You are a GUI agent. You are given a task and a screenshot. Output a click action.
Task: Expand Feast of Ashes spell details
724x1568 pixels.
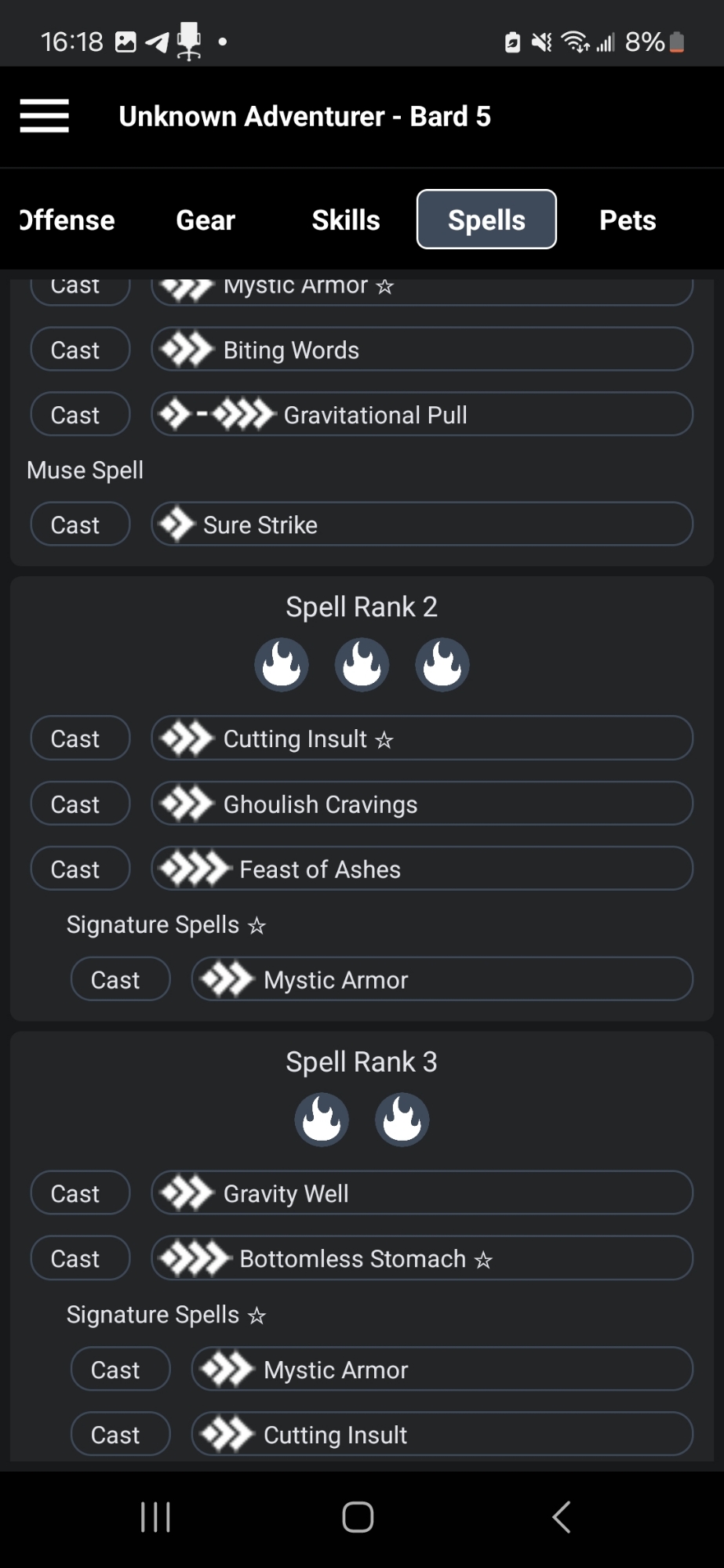pos(422,869)
